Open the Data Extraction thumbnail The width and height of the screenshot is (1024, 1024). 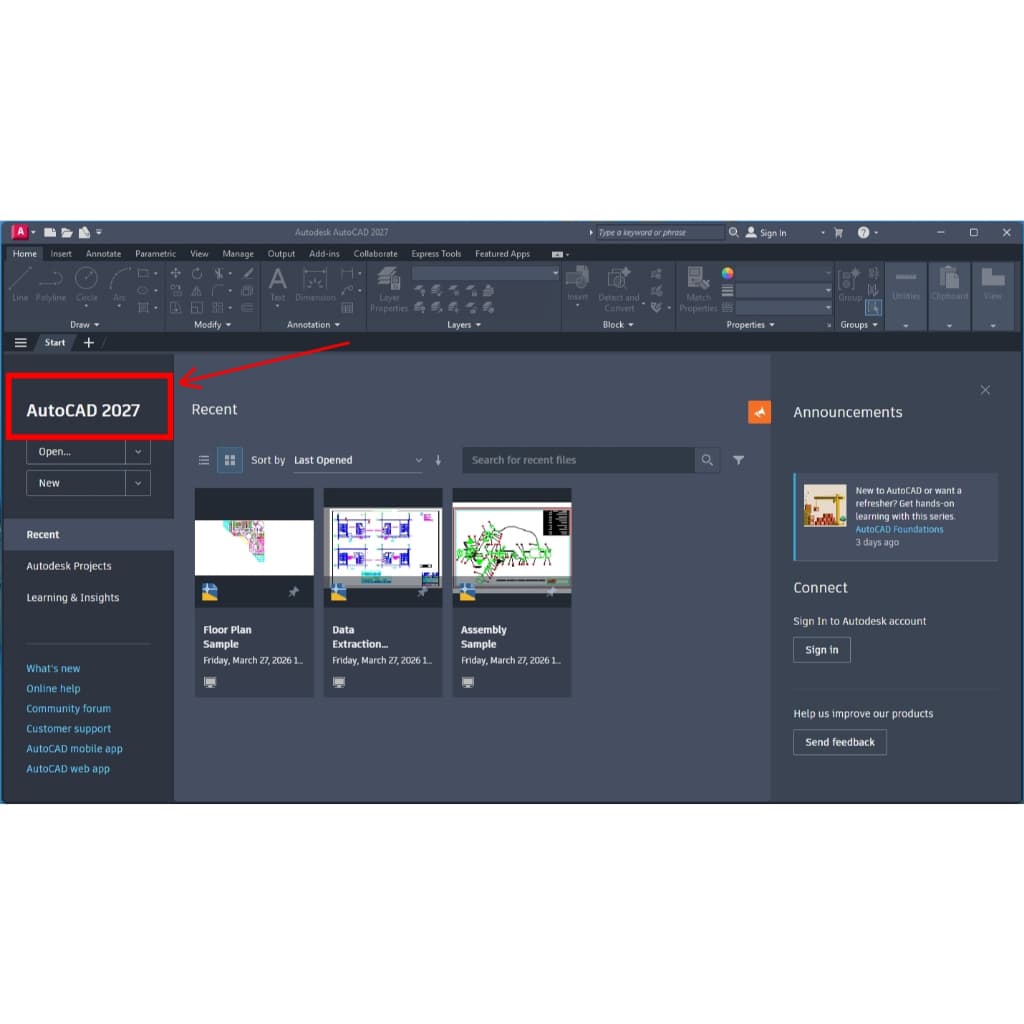[x=383, y=547]
